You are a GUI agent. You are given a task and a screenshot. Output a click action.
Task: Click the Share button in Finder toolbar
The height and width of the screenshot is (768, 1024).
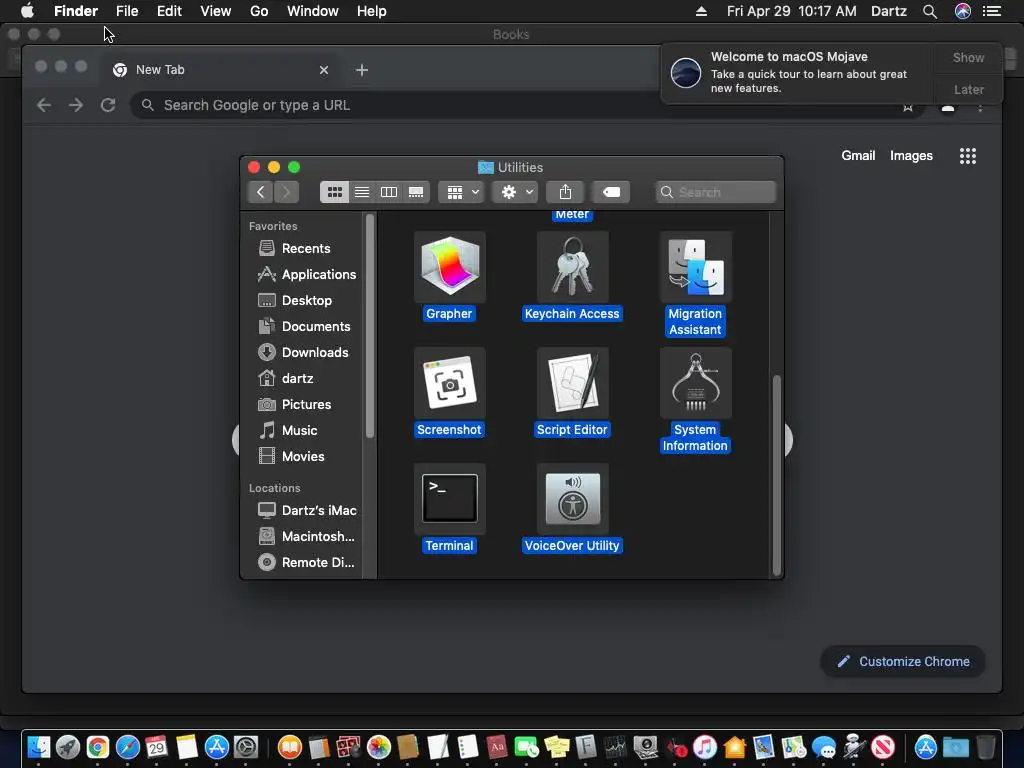[565, 192]
